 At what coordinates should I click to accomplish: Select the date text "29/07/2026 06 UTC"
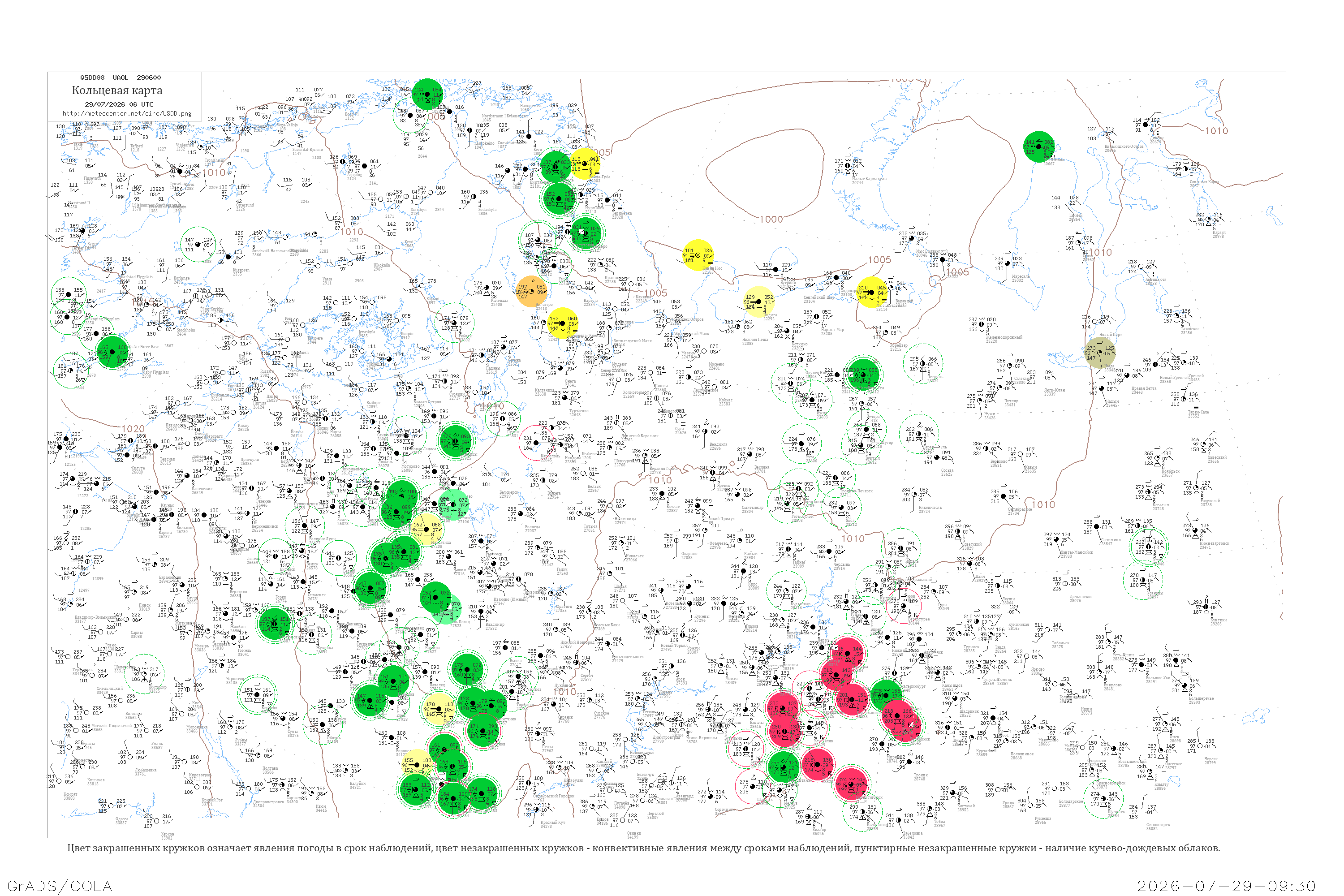click(120, 104)
